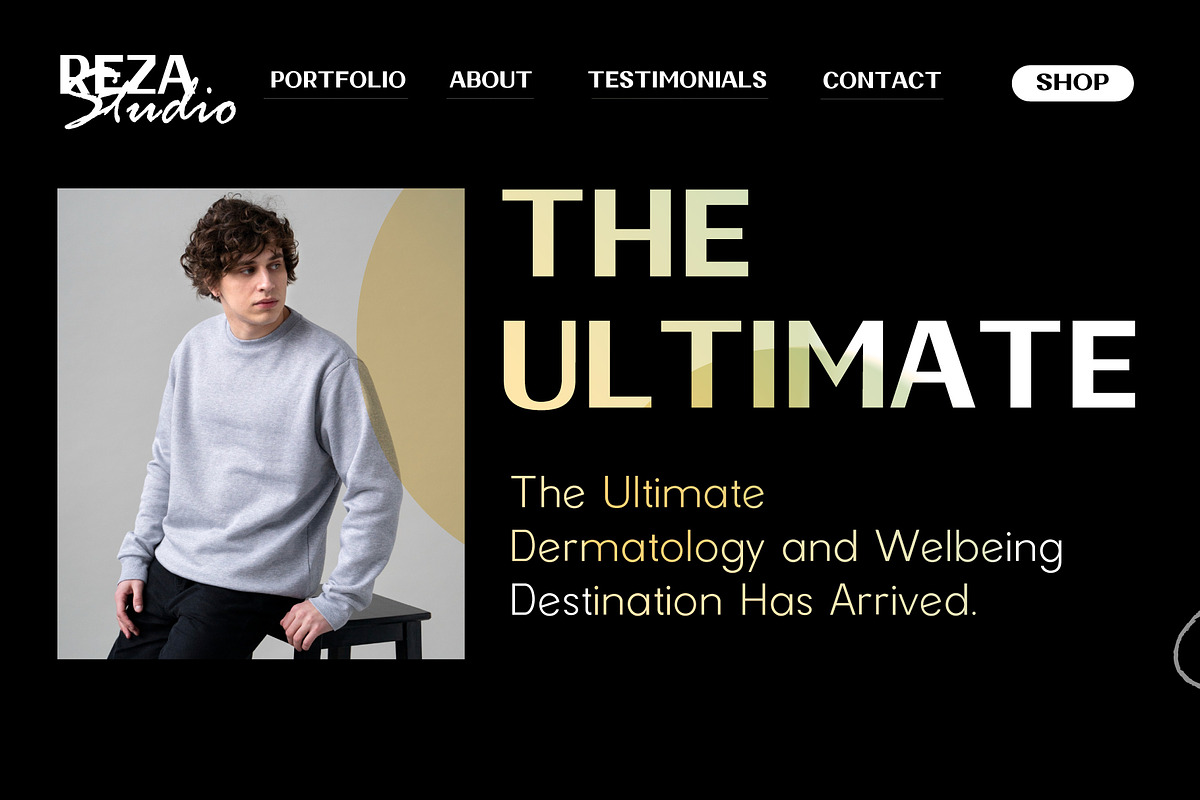
Task: Click the large "ULTIMATE" heading
Action: (819, 365)
